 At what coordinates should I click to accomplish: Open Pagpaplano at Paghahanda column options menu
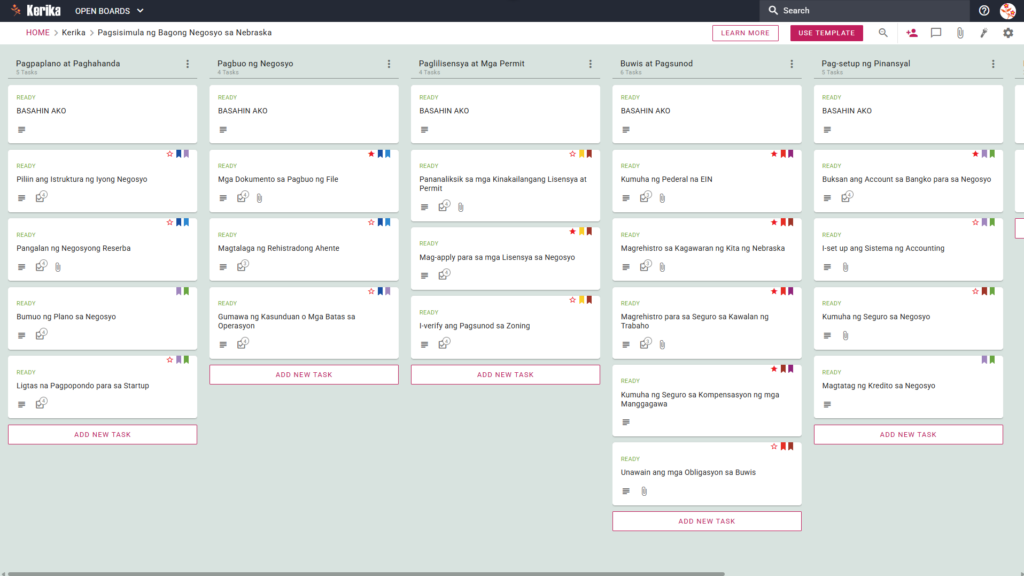(x=187, y=64)
